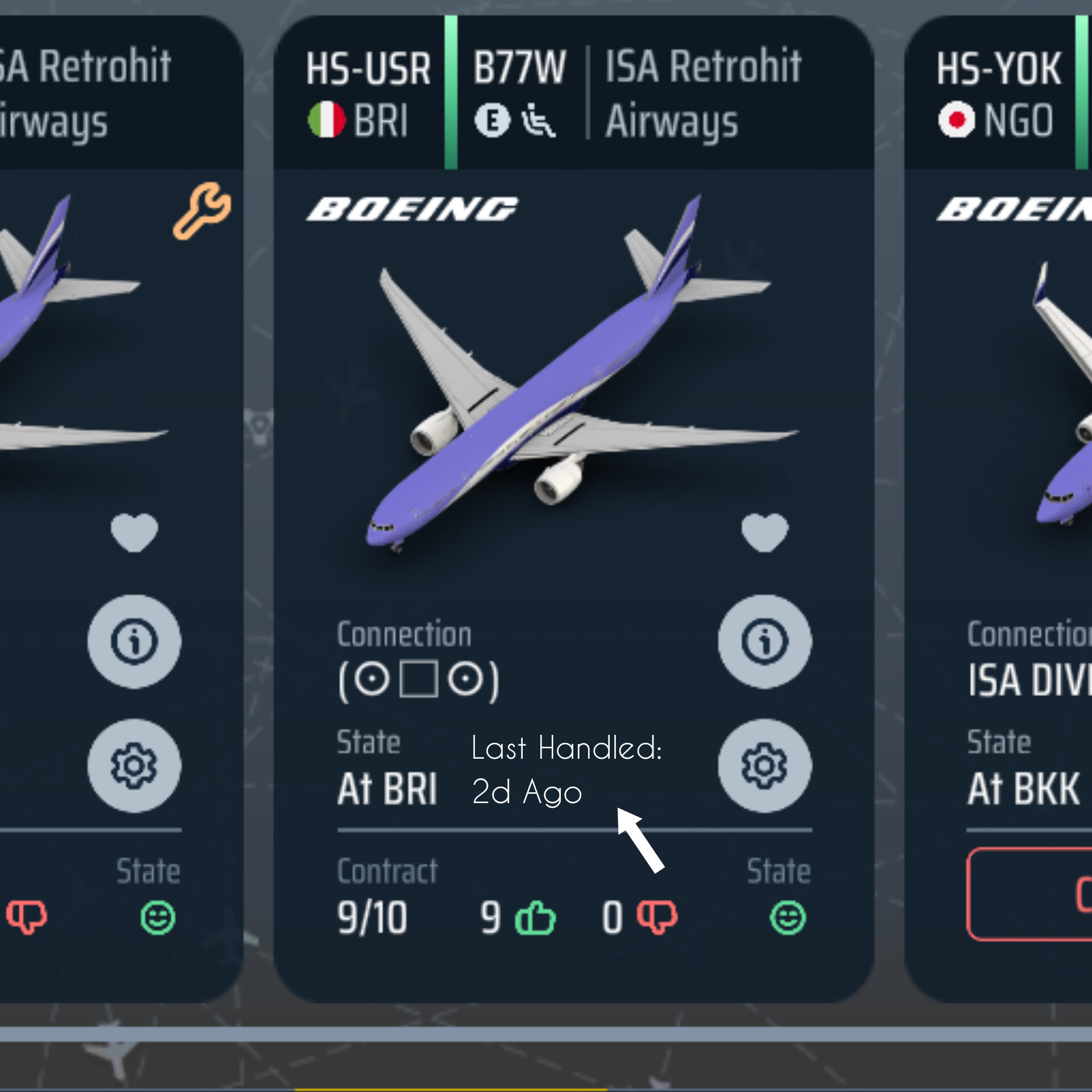Image resolution: width=1092 pixels, height=1092 pixels.
Task: Open settings gear on the left card
Action: pos(134,766)
